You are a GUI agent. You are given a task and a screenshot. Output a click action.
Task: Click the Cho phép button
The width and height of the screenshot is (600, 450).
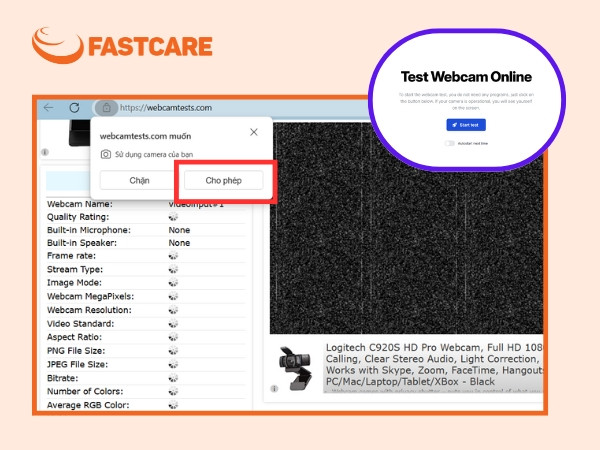tap(223, 180)
